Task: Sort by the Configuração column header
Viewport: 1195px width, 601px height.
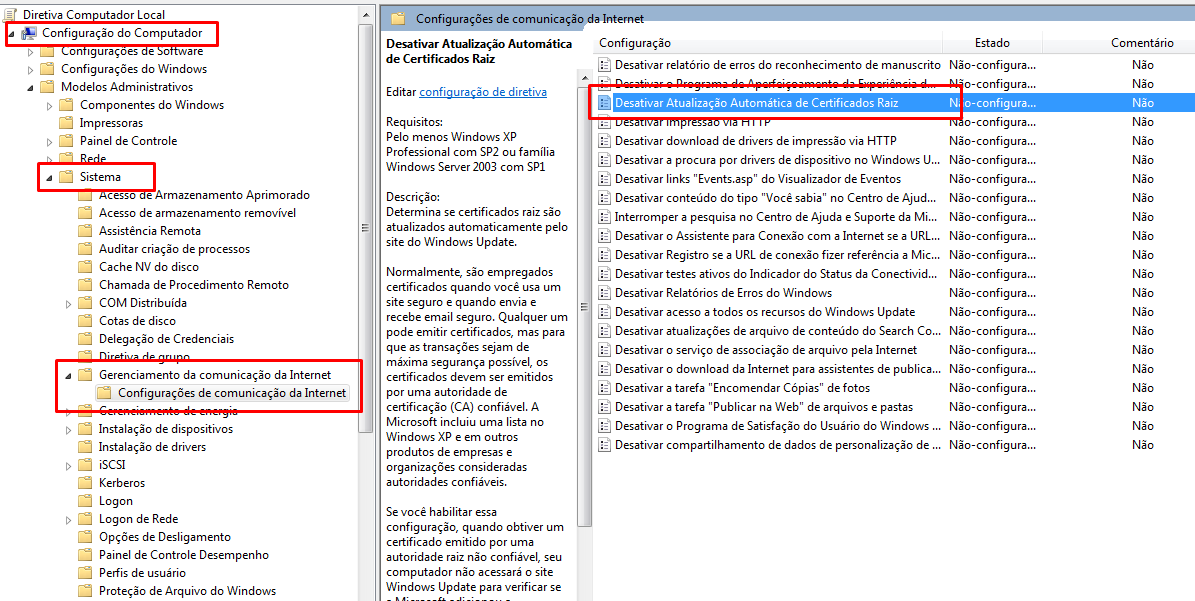Action: pyautogui.click(x=635, y=43)
